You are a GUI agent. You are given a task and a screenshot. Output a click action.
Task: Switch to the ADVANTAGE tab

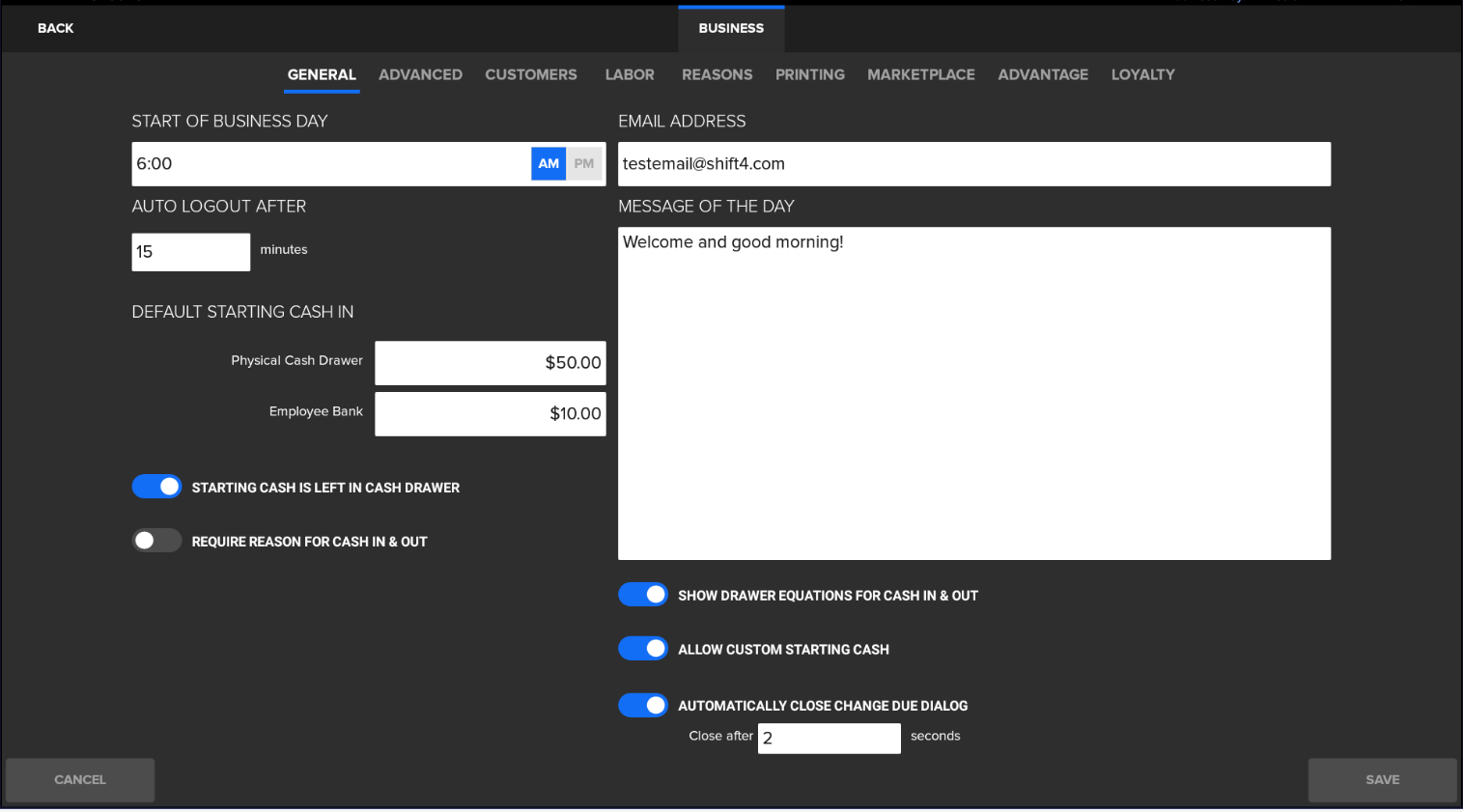pos(1043,74)
